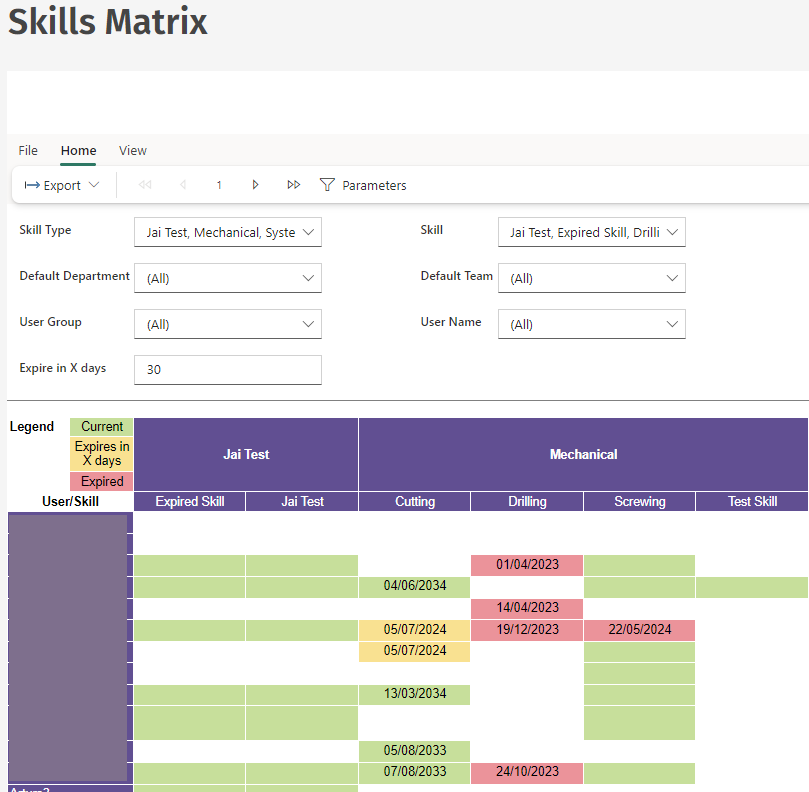Click the Expired Skill column header

click(x=189, y=502)
